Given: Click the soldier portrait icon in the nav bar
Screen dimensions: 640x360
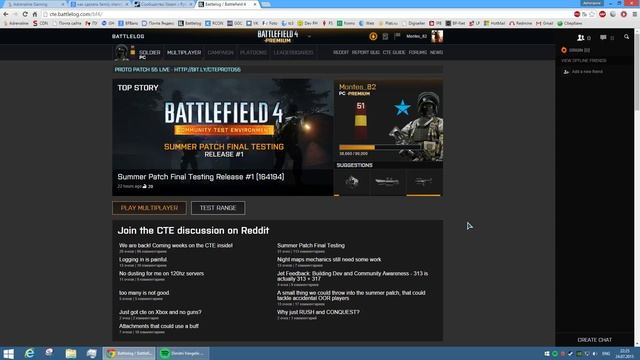Looking at the screenshot, I should [121, 53].
